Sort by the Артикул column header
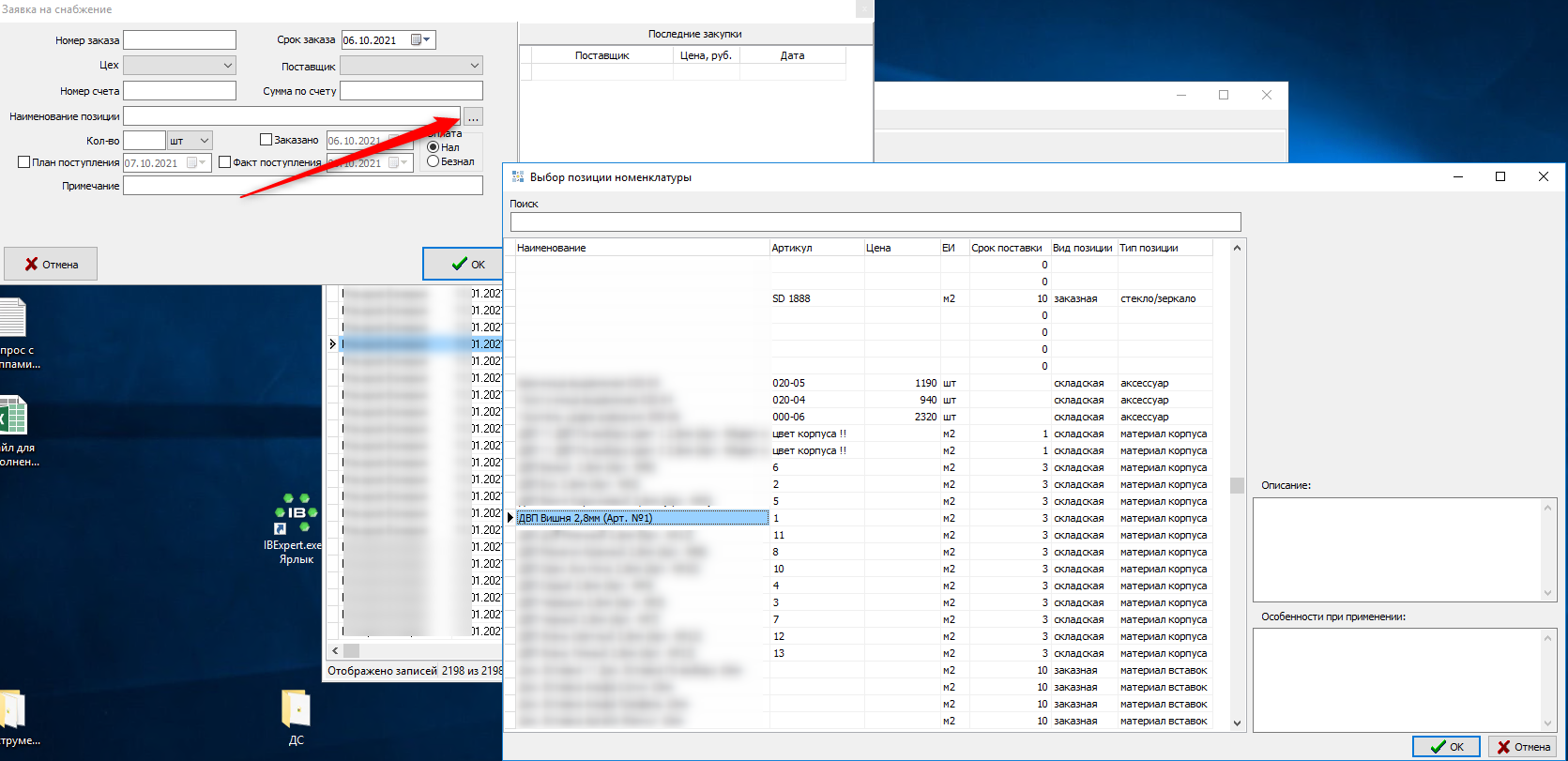This screenshot has width=1568, height=761. click(x=815, y=248)
